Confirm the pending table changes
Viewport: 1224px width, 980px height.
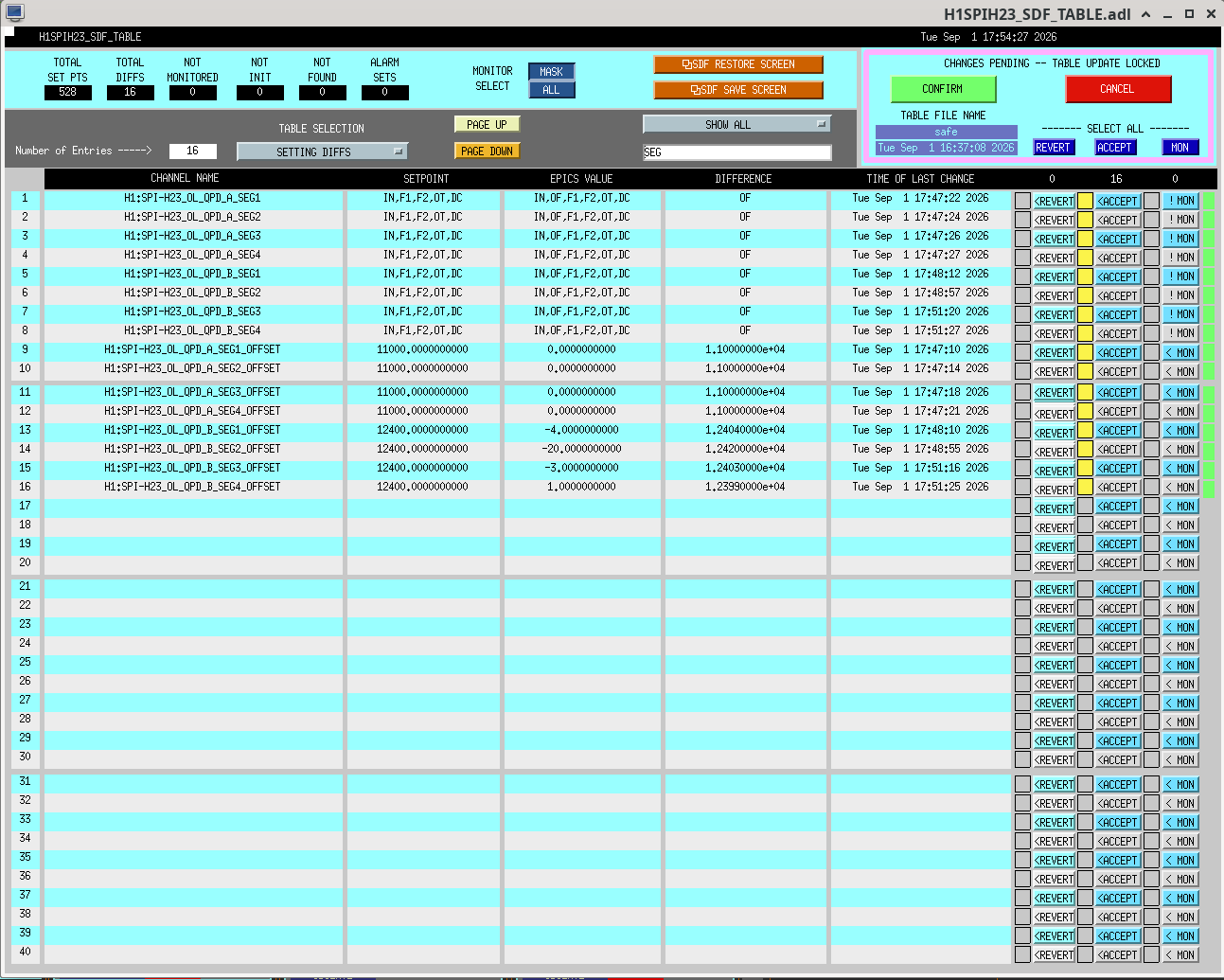(943, 89)
